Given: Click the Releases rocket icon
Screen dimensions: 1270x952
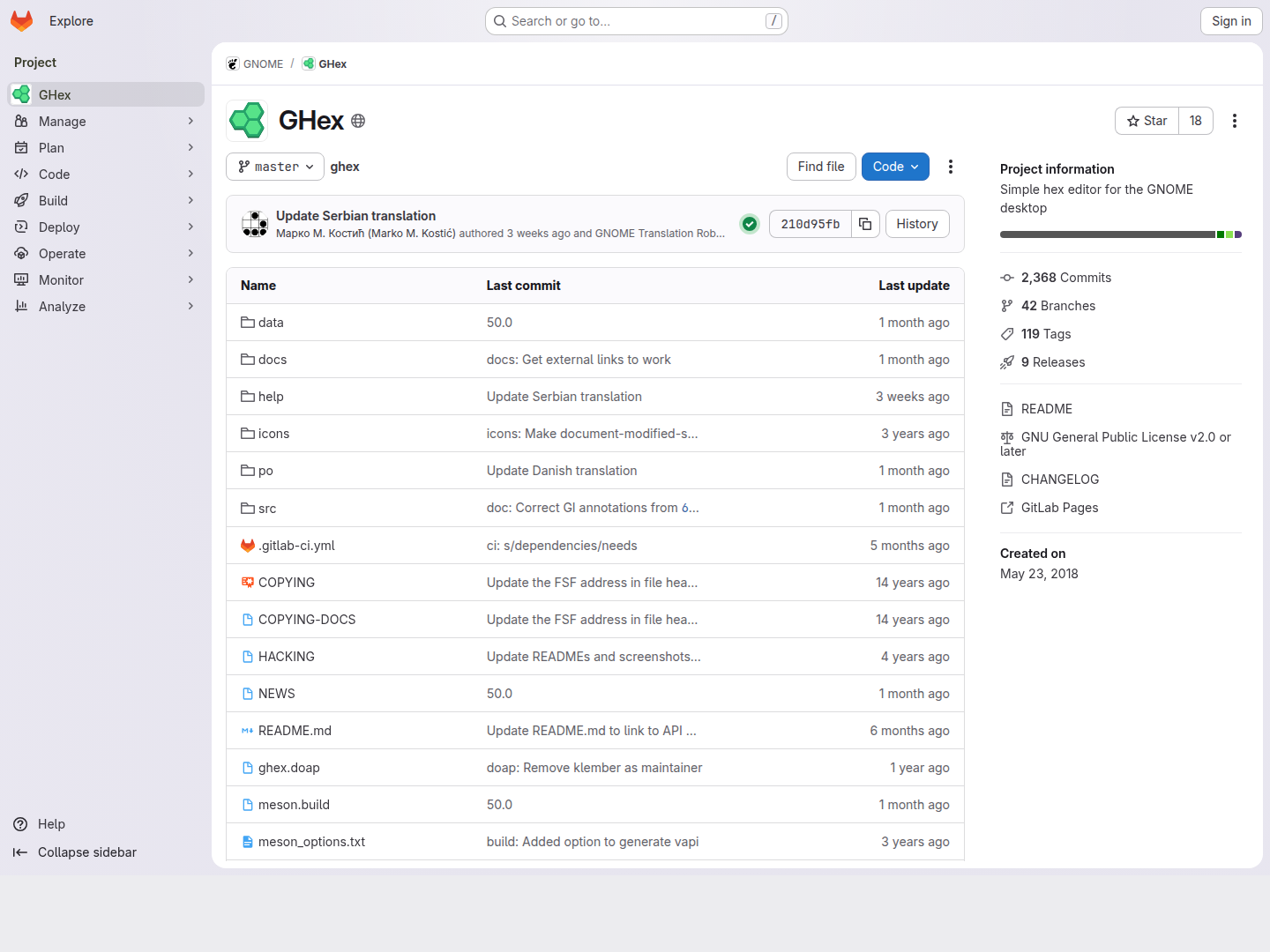Looking at the screenshot, I should (x=1007, y=362).
